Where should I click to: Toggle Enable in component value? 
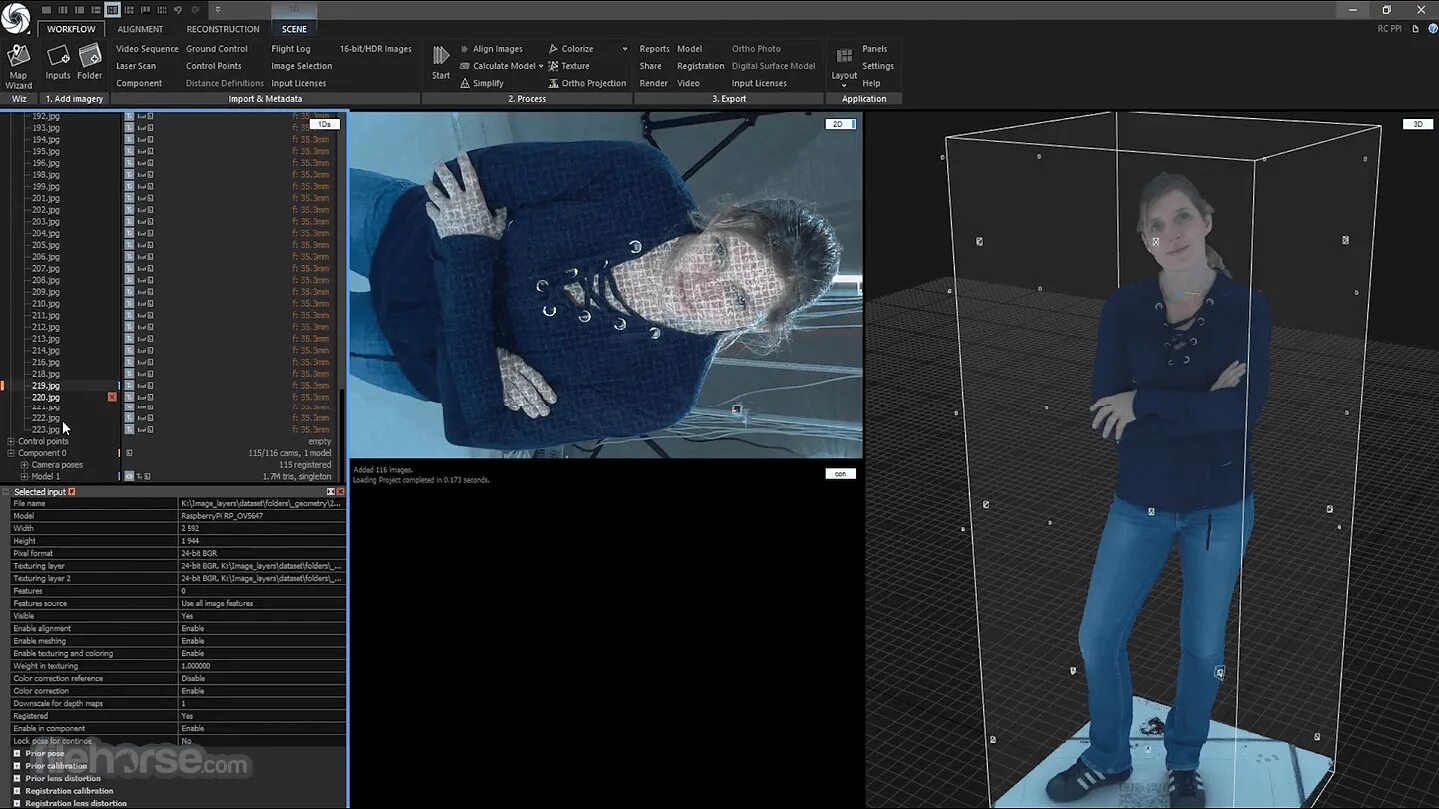pyautogui.click(x=263, y=729)
